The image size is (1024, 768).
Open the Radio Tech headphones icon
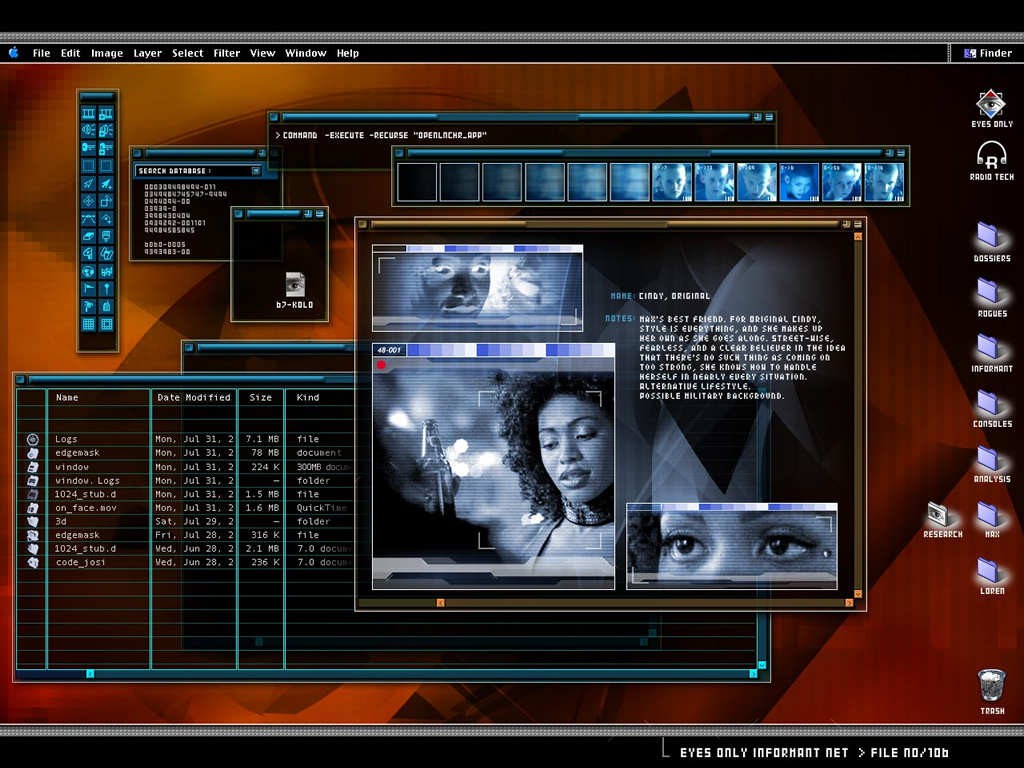991,155
